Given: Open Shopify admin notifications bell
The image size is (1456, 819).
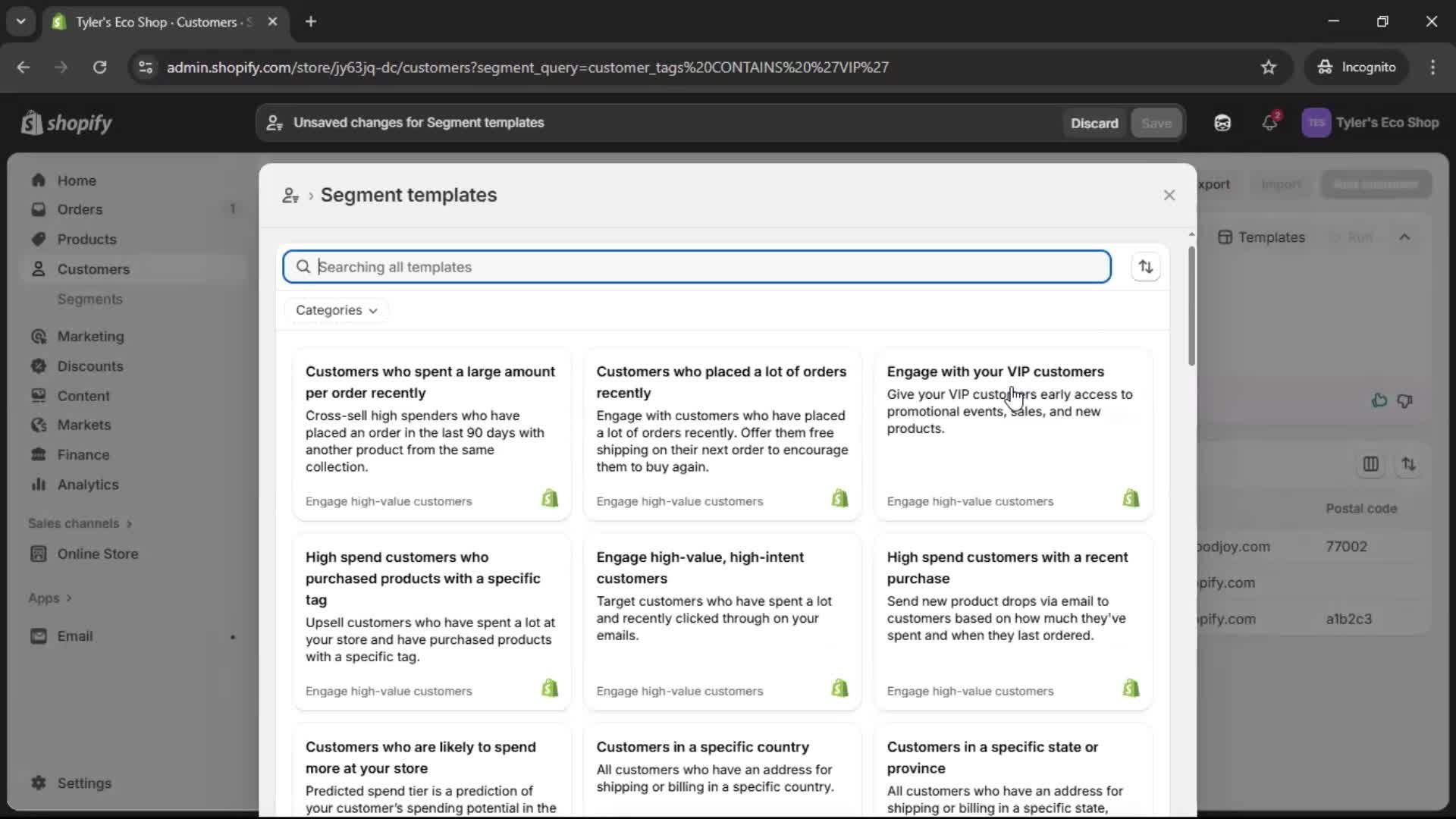Looking at the screenshot, I should click(x=1270, y=122).
